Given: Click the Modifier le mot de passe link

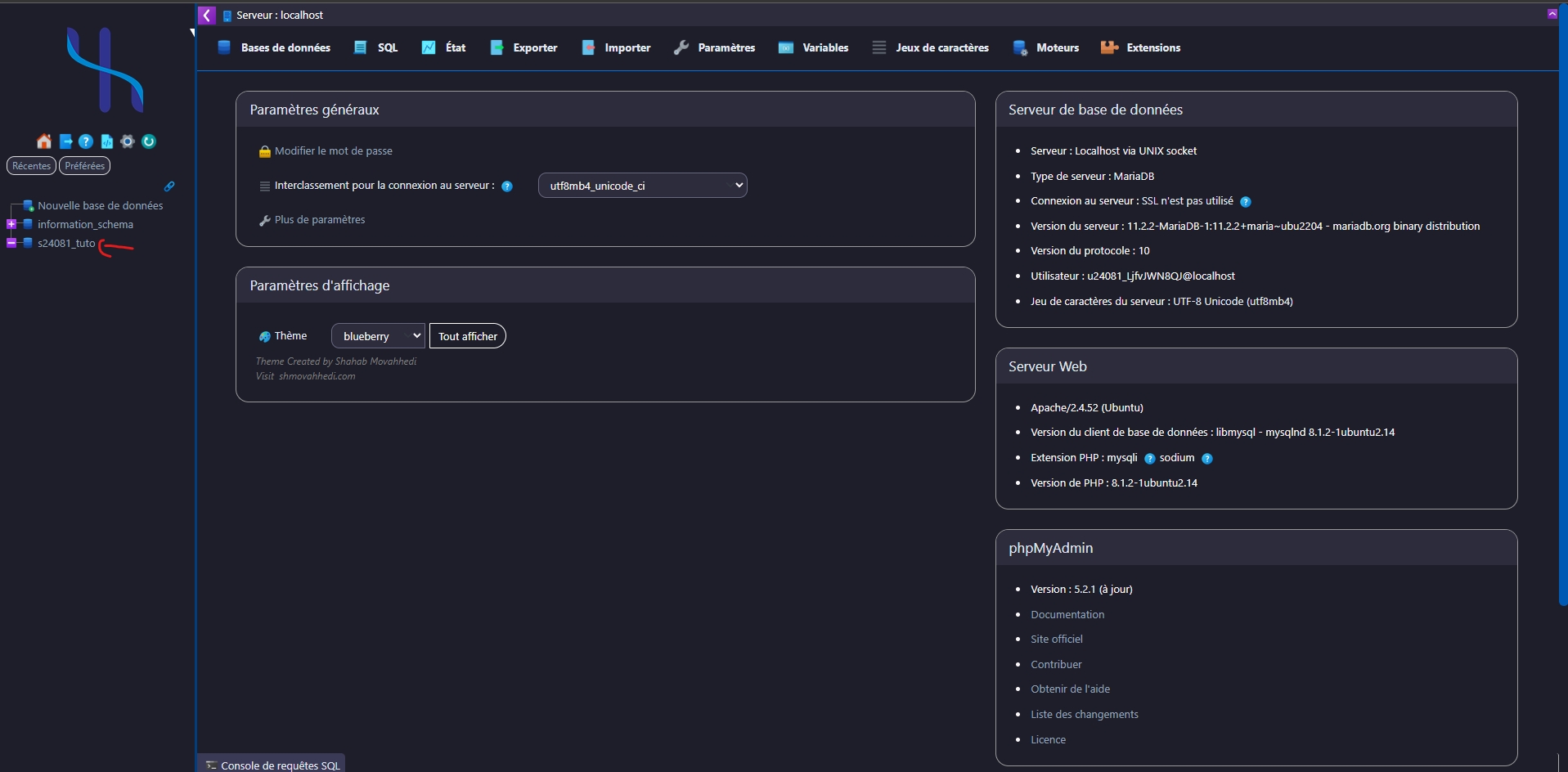Looking at the screenshot, I should [333, 151].
